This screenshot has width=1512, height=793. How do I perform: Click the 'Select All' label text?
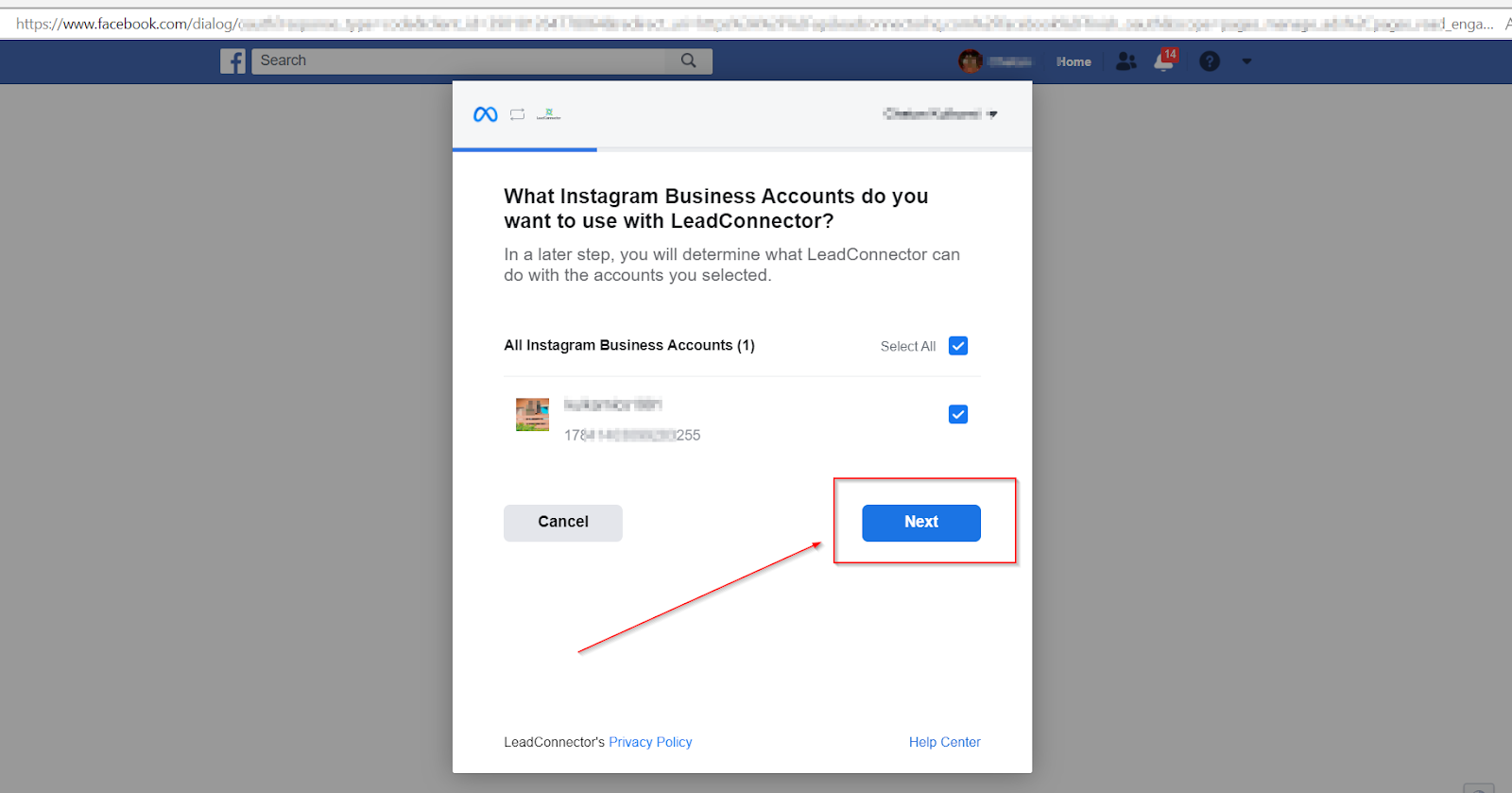pyautogui.click(x=908, y=346)
